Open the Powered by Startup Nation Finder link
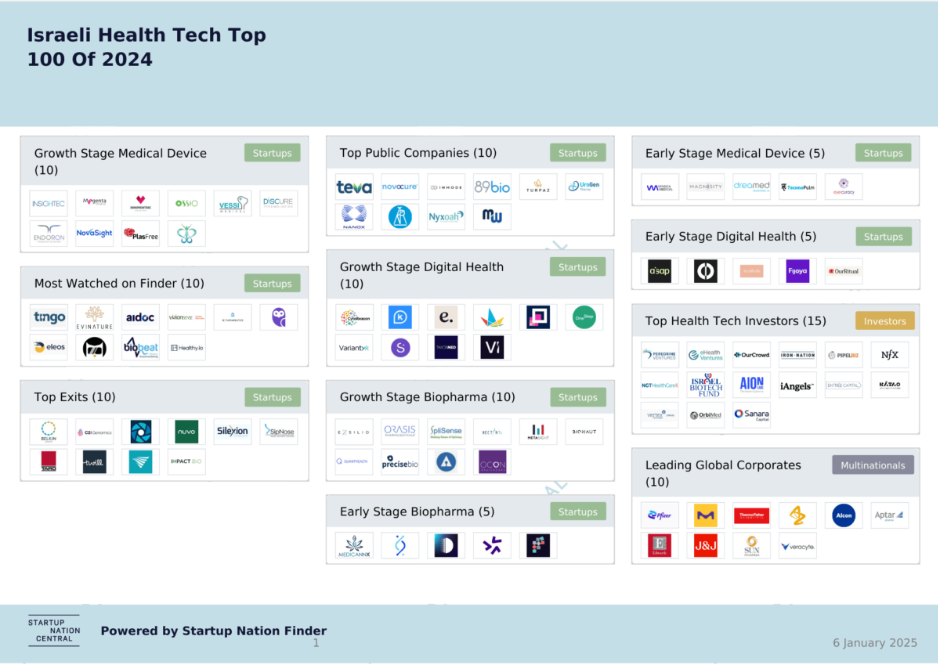Screen dimensions: 938x664 213,631
